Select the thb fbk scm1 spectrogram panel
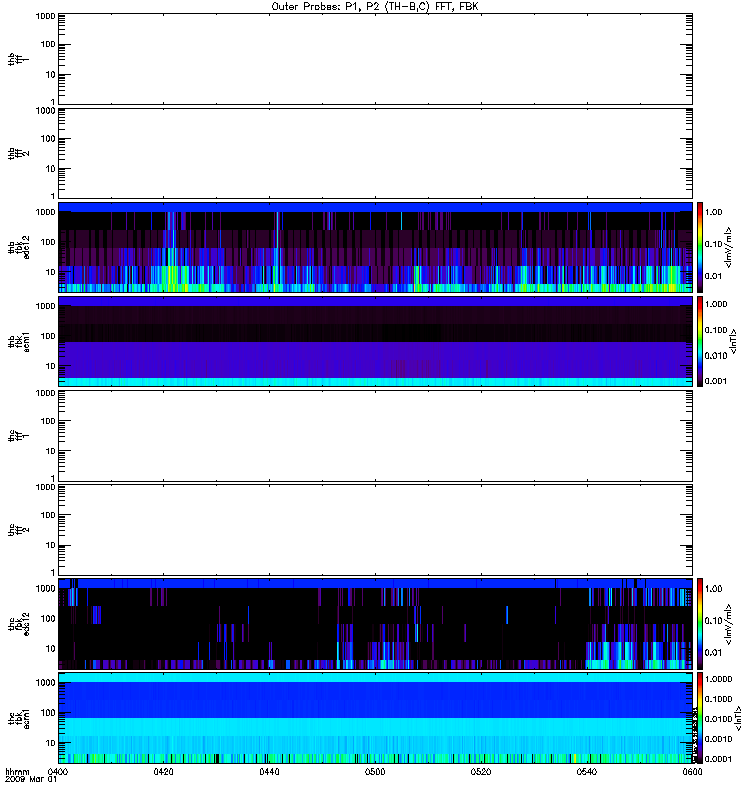 375,341
